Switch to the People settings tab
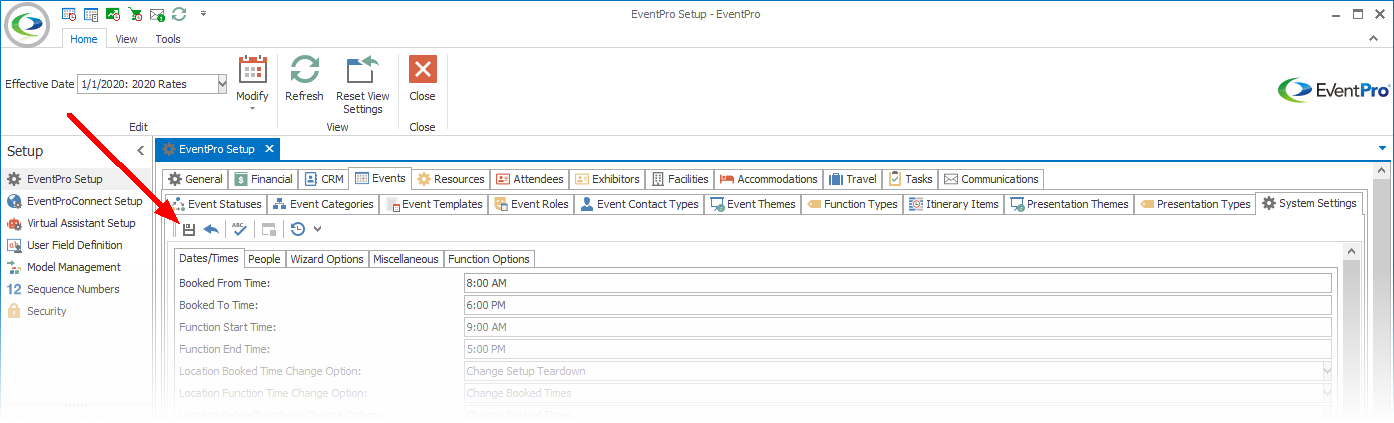The height and width of the screenshot is (423, 1394). tap(264, 259)
